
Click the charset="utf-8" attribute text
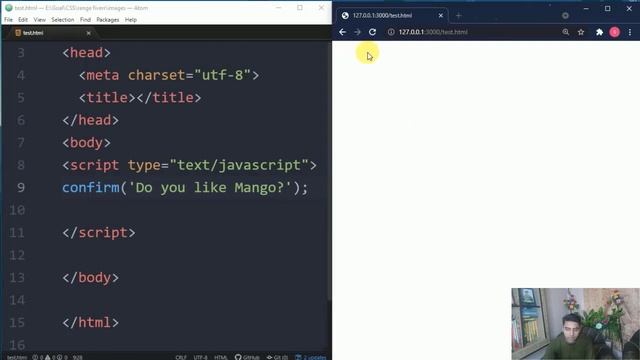point(189,76)
